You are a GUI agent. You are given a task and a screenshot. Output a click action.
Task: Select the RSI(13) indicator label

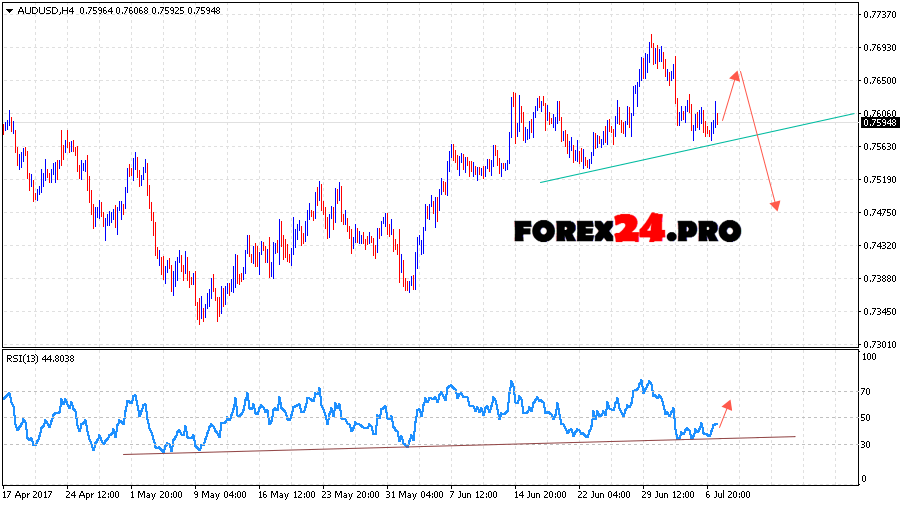23,360
